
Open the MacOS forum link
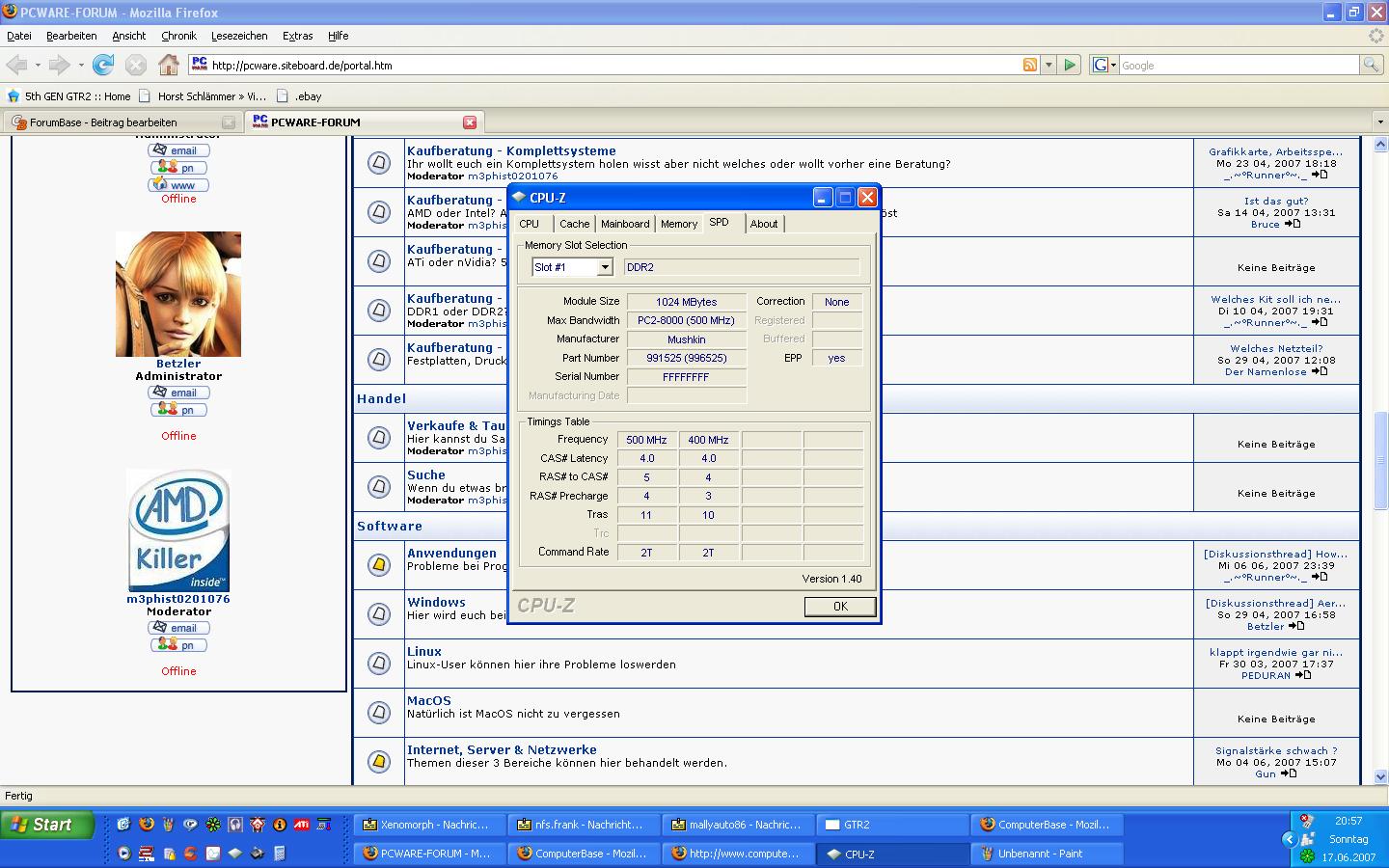429,700
